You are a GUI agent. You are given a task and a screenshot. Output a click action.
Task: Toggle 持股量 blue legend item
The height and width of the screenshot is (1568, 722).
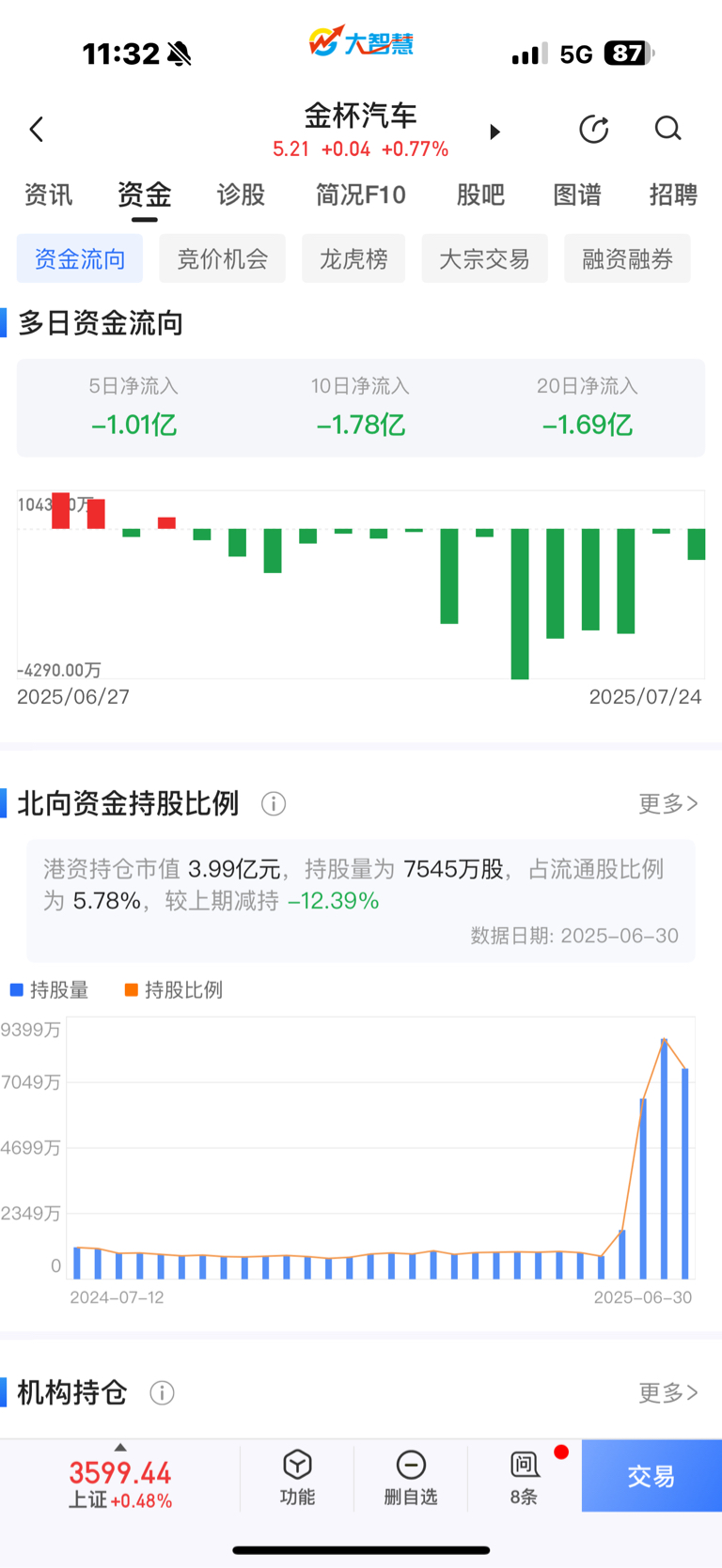tap(49, 989)
